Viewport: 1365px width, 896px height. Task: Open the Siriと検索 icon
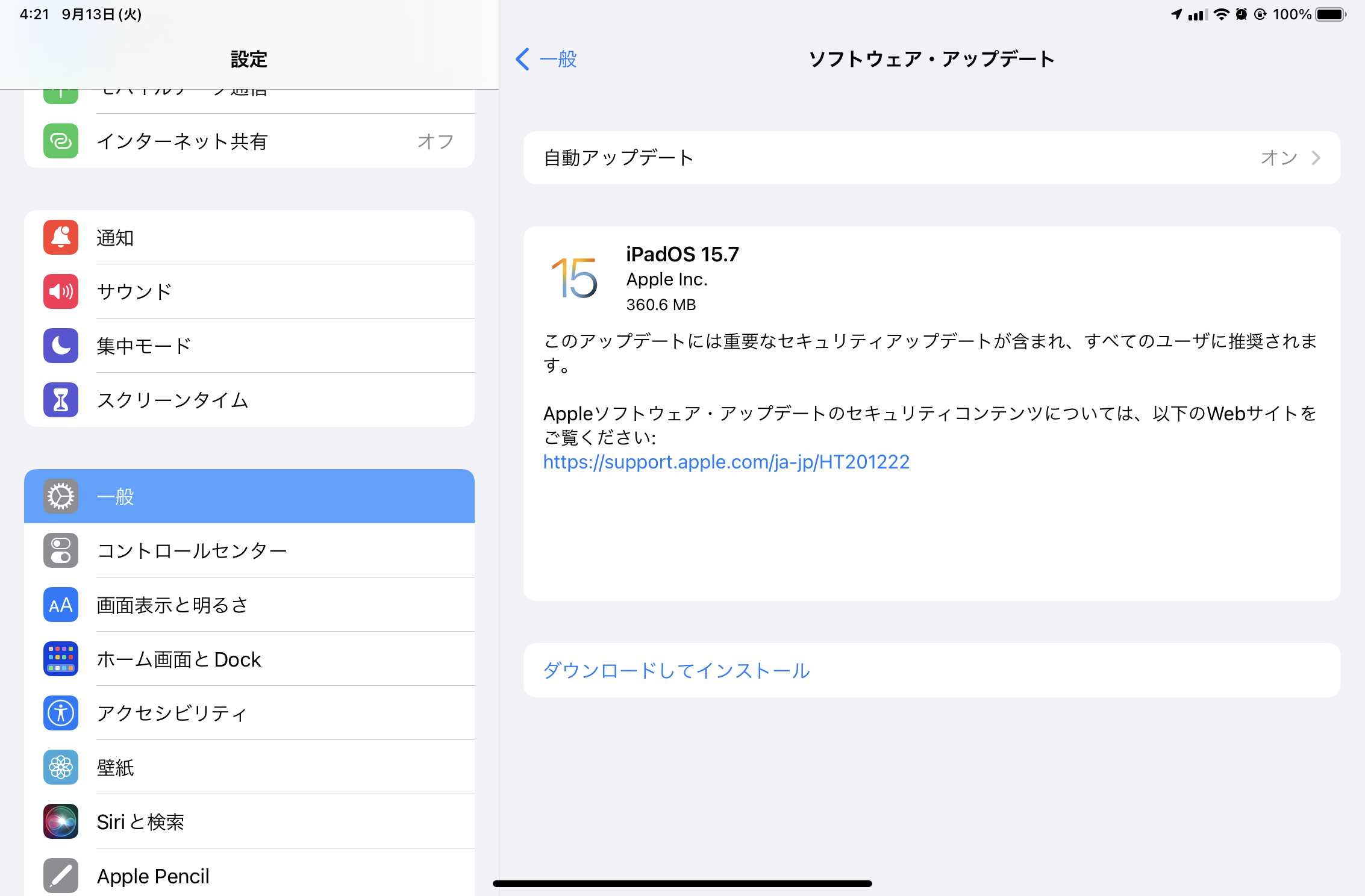click(x=60, y=821)
